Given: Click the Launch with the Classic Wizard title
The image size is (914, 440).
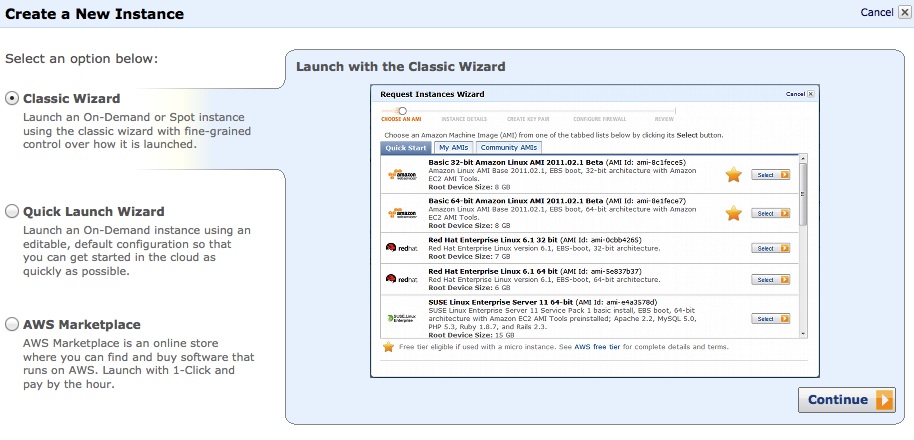Looking at the screenshot, I should coord(400,66).
